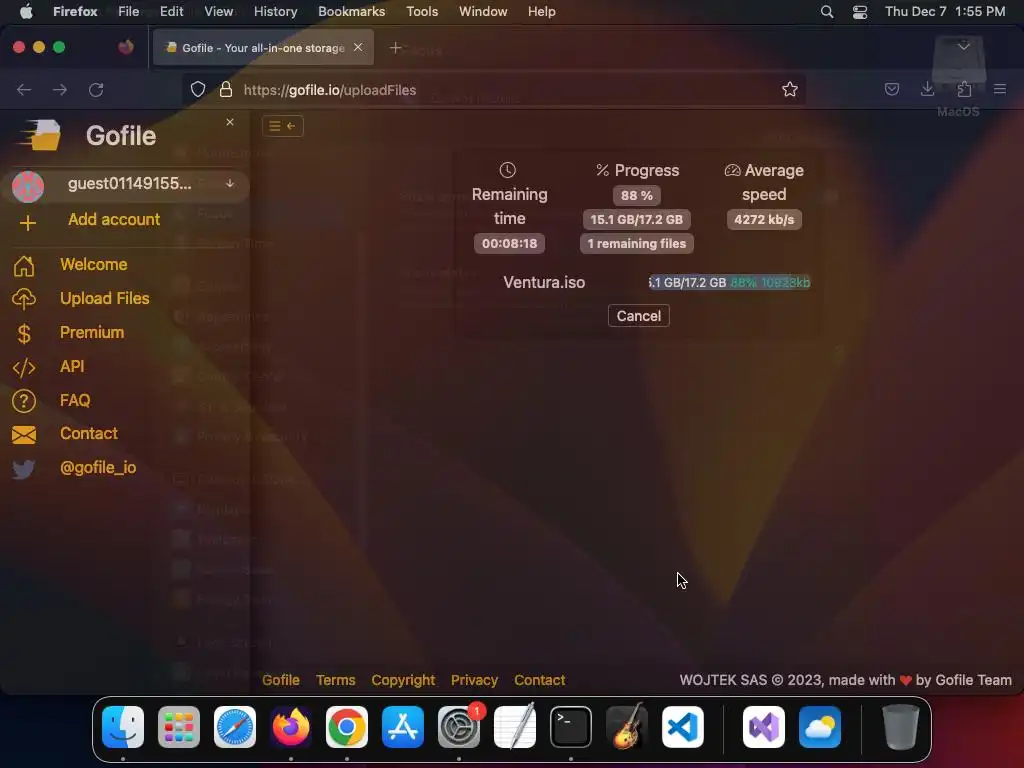List all tabs dropdown chevron
Image resolution: width=1024 pixels, height=768 pixels.
[x=964, y=46]
